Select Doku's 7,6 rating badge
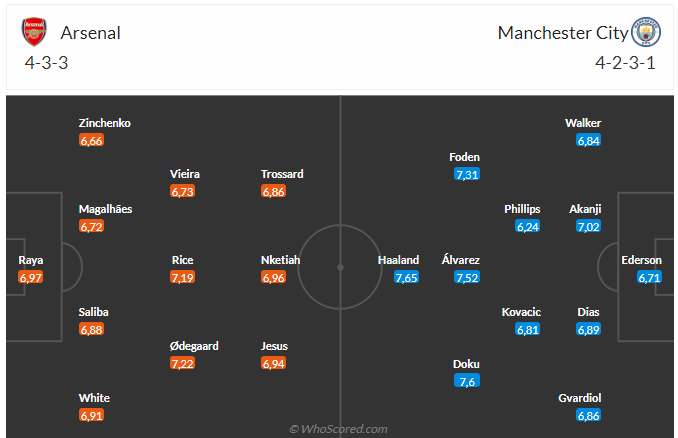This screenshot has height=438, width=678. [x=467, y=381]
